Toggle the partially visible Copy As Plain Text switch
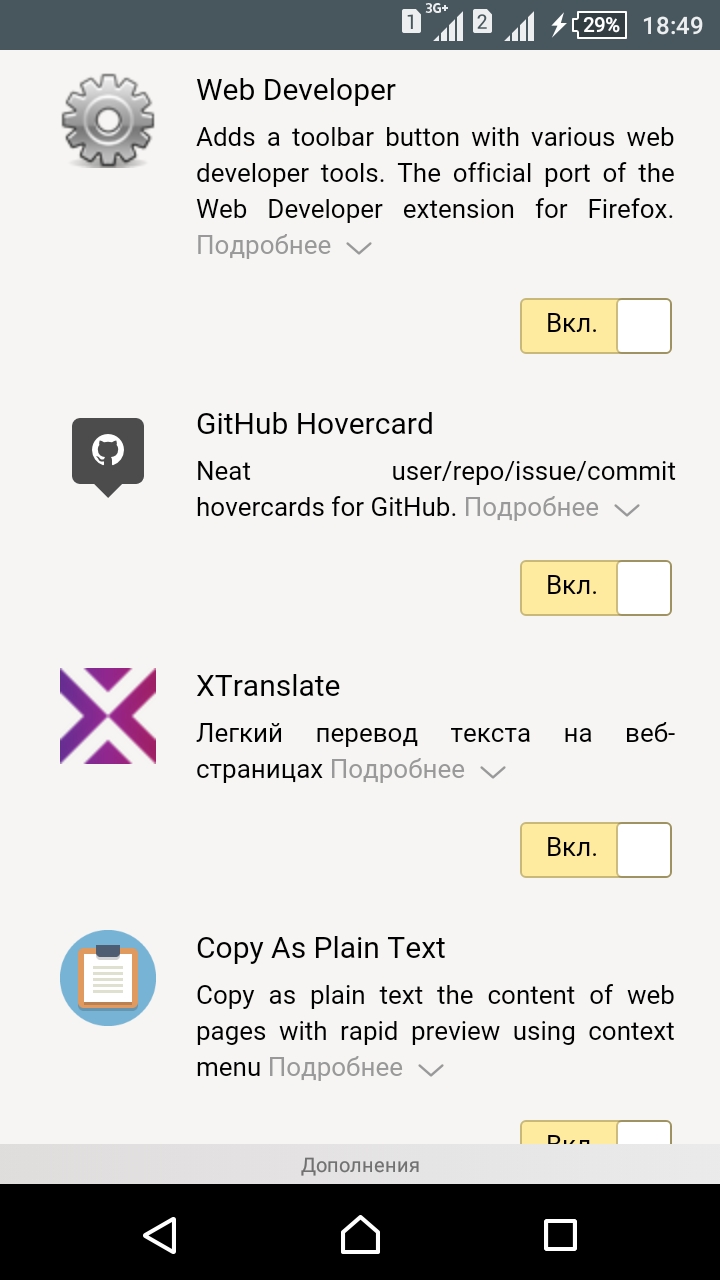Viewport: 720px width, 1280px height. [x=596, y=1134]
